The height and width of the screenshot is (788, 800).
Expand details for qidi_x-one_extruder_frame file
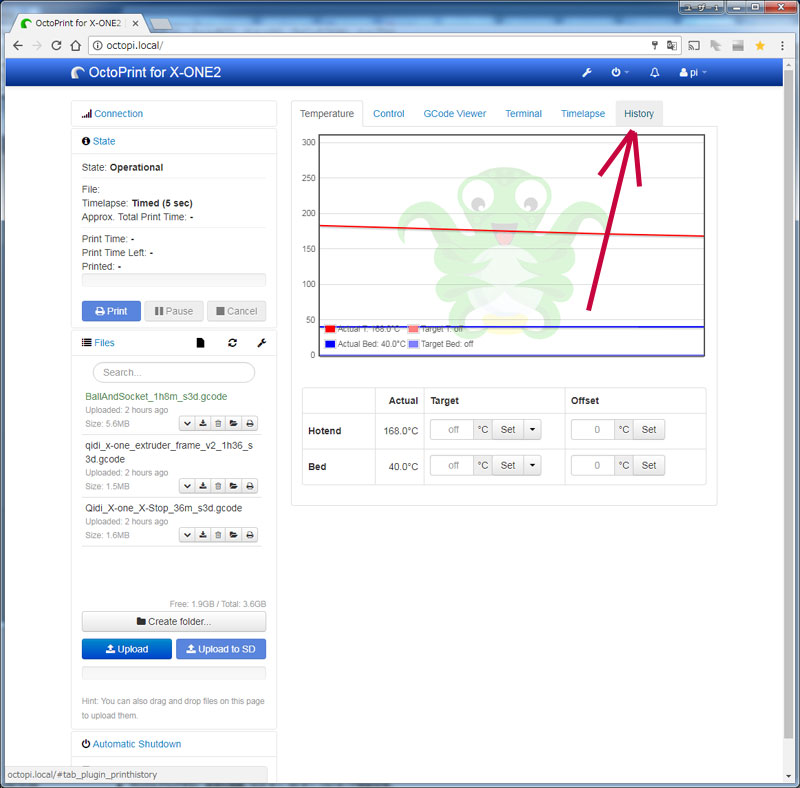click(187, 486)
